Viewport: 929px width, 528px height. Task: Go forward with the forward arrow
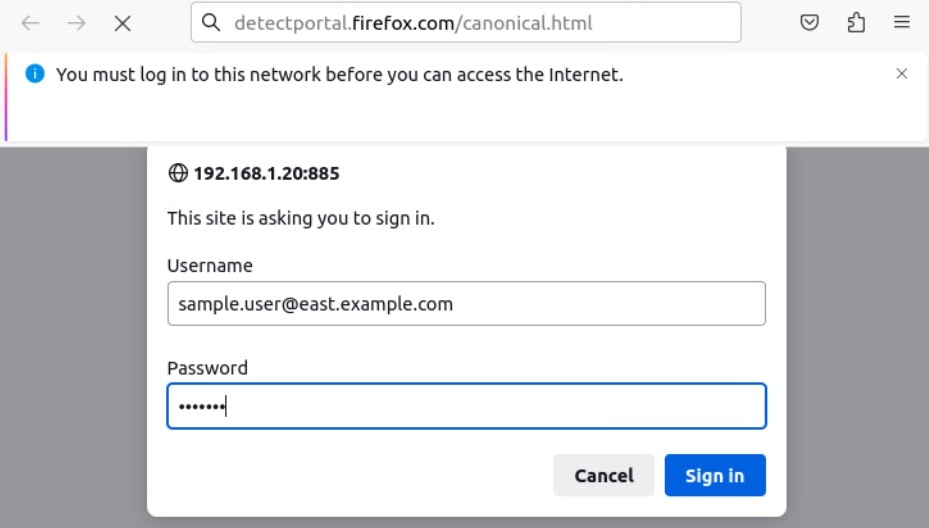[76, 23]
